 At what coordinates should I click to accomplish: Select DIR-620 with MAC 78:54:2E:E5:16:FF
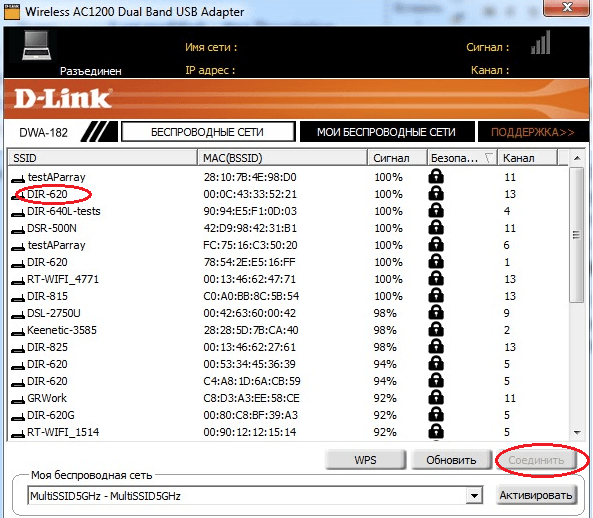pyautogui.click(x=287, y=262)
